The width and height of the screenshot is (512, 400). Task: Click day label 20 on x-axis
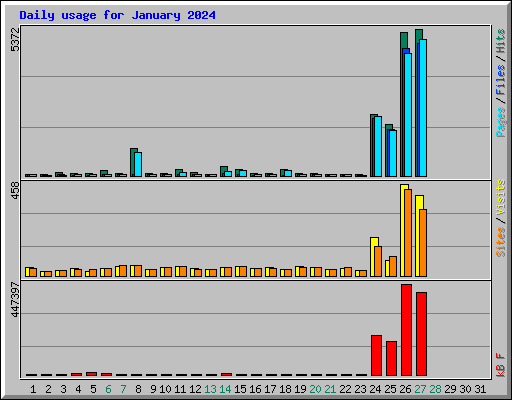pos(315,389)
